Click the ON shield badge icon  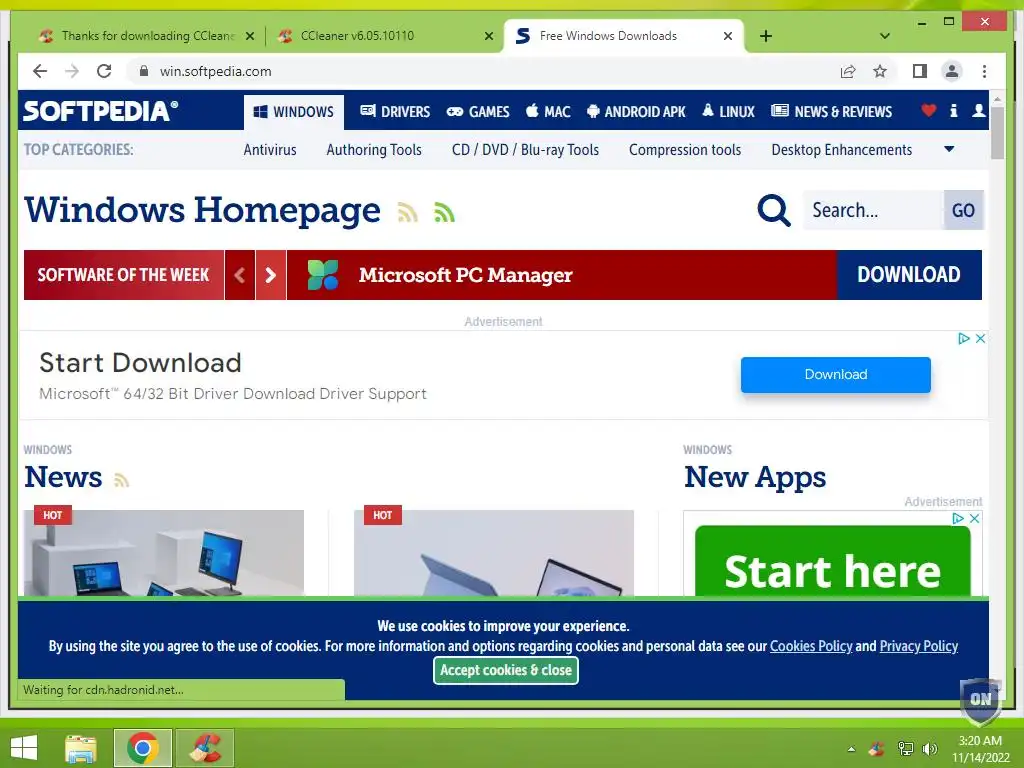(980, 702)
